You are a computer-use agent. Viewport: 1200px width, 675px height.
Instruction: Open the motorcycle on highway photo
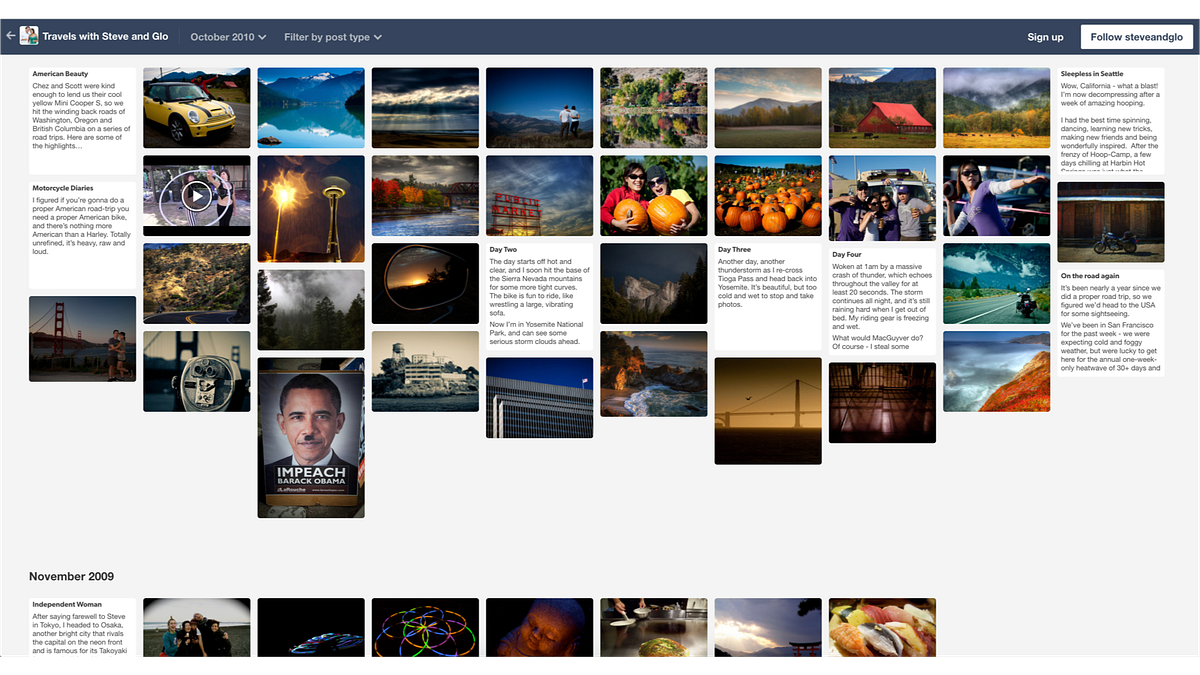pos(996,283)
